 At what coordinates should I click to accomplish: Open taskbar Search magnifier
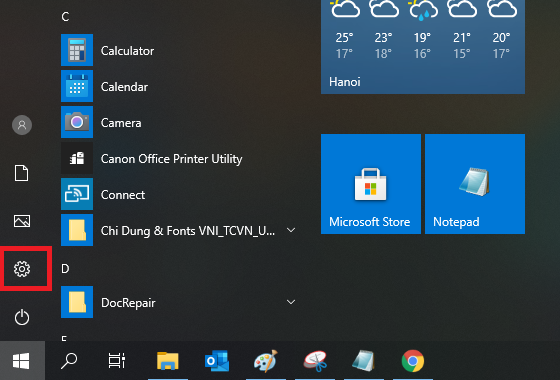69,361
